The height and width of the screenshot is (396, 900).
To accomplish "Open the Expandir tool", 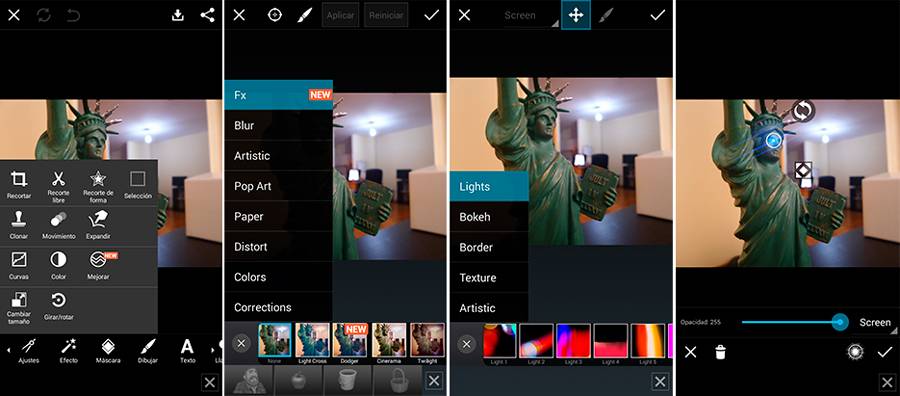I will coord(98,224).
